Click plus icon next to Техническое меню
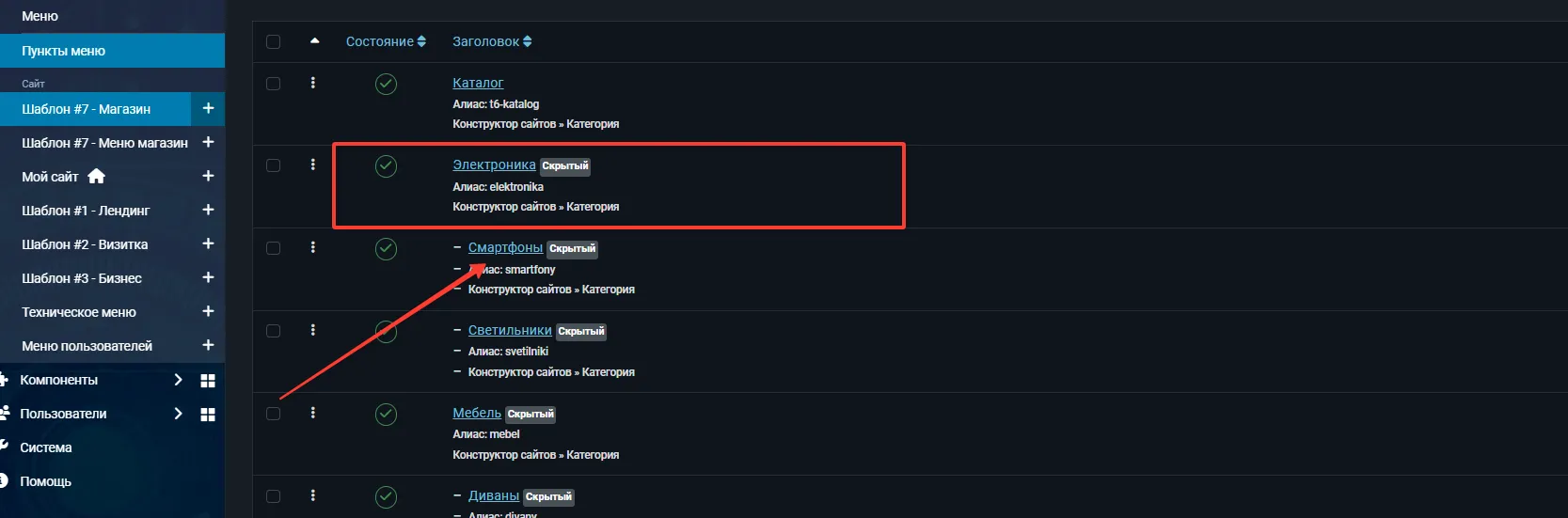The image size is (1568, 518). (x=208, y=312)
